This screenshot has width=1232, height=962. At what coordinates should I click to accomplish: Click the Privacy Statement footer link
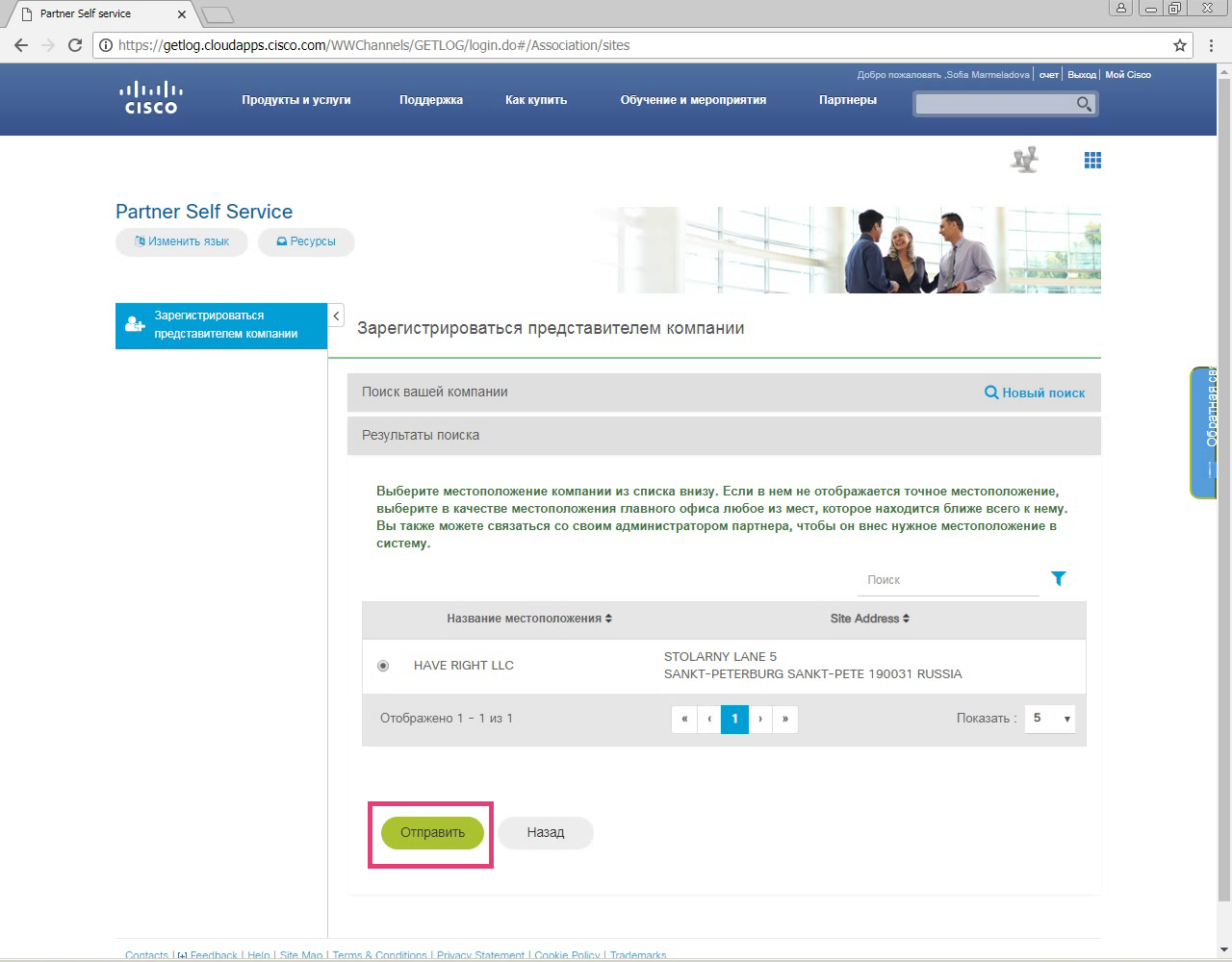click(x=480, y=955)
